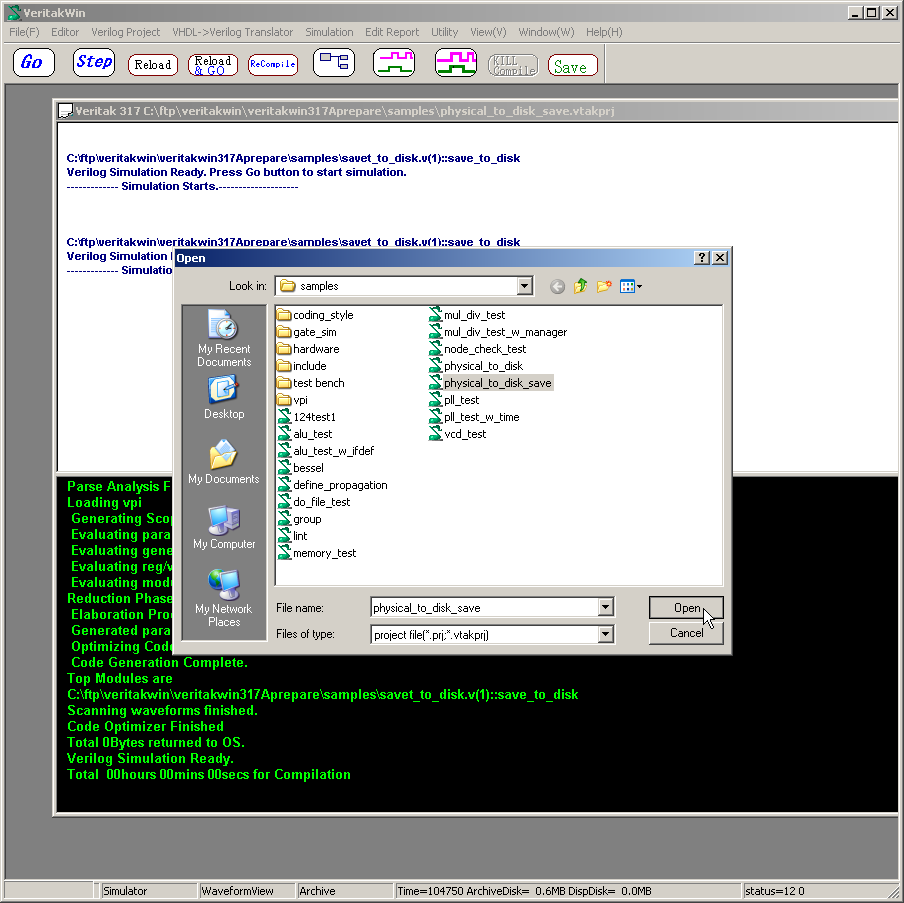Go back using the dialog back arrow
904x903 pixels.
point(557,287)
